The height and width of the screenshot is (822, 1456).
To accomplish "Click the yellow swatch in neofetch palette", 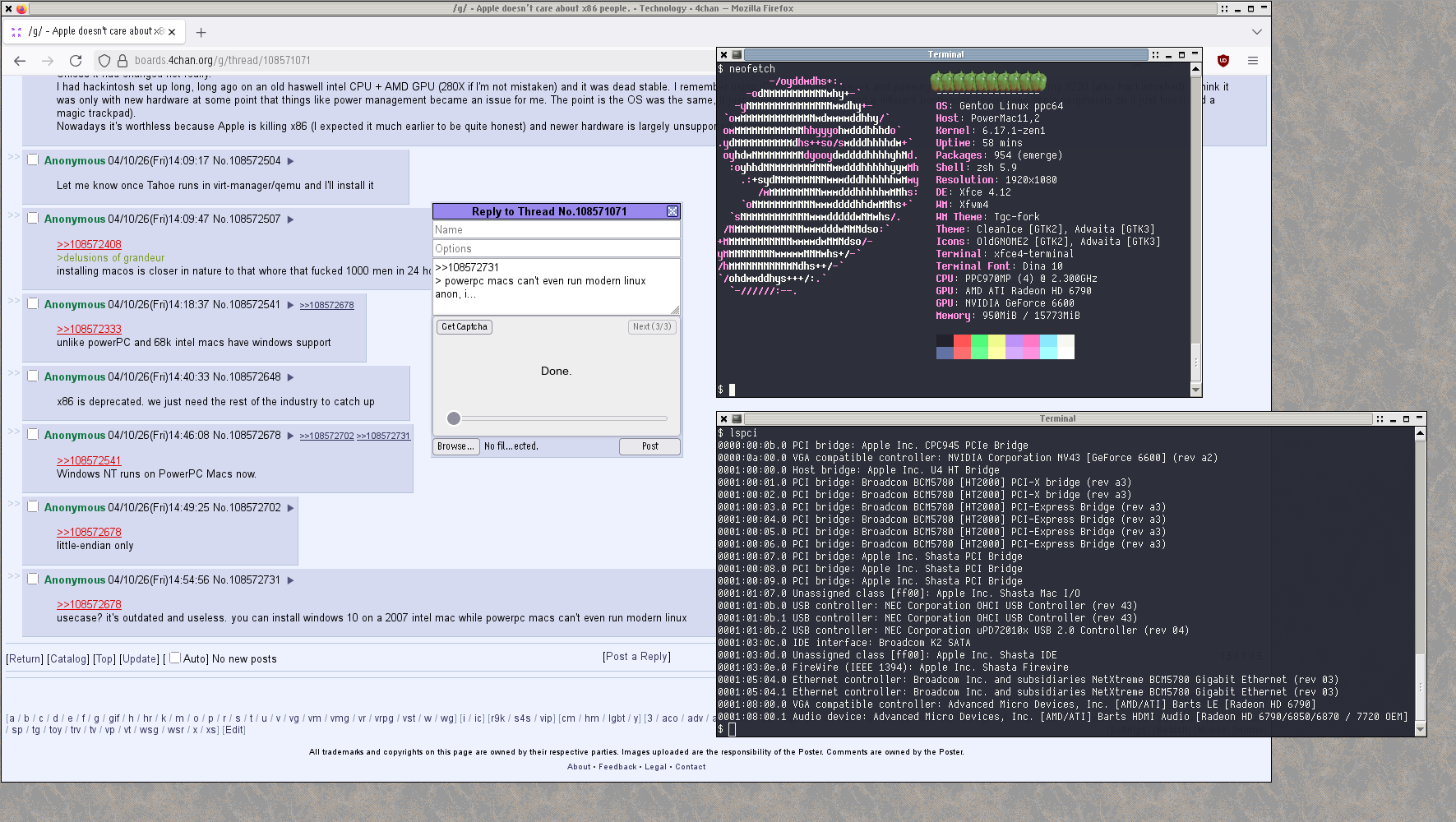I will (x=996, y=347).
